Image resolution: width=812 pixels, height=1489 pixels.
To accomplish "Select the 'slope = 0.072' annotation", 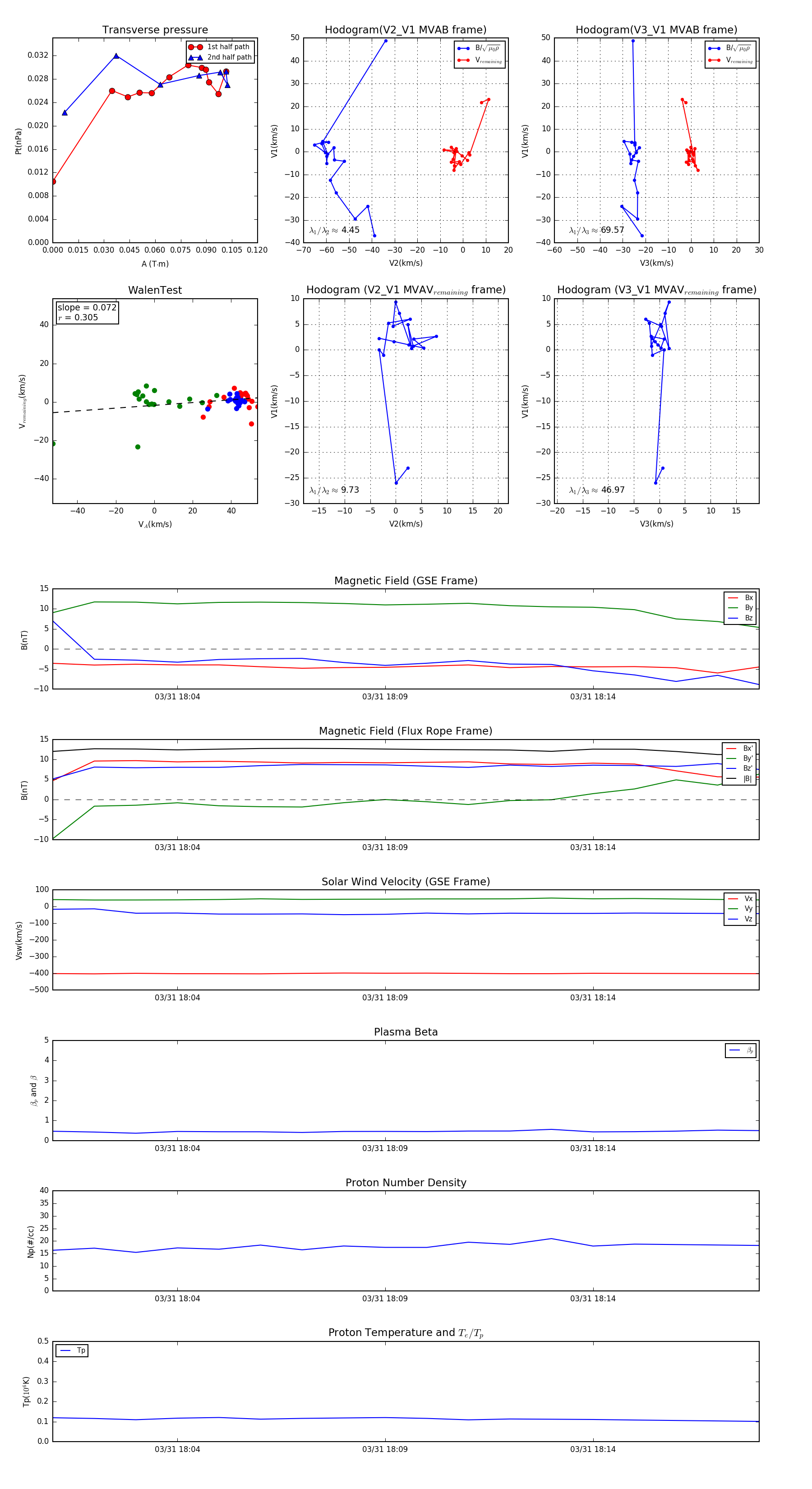I will pos(87,308).
